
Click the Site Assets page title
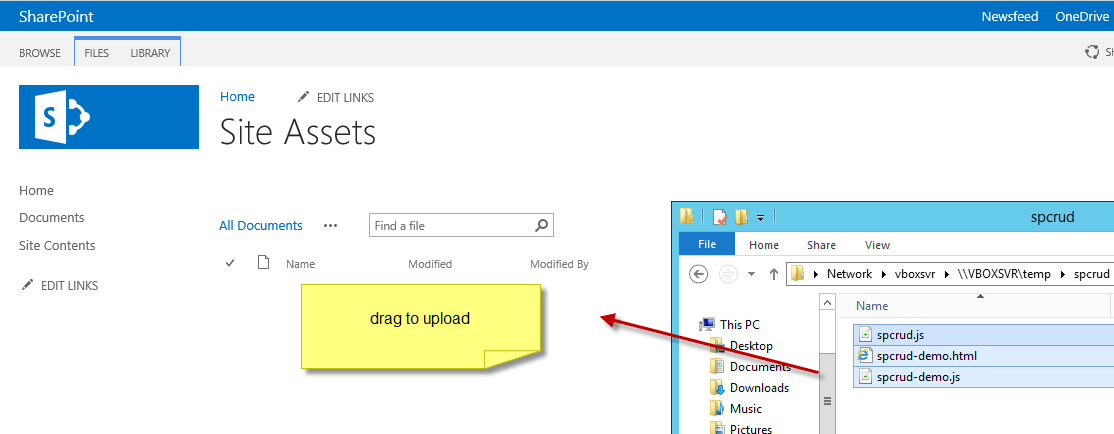pos(298,132)
